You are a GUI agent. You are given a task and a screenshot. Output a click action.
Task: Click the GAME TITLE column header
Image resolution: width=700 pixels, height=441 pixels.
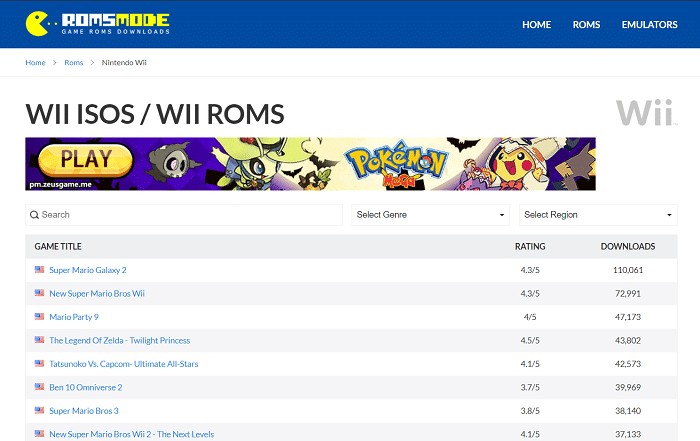click(x=58, y=246)
